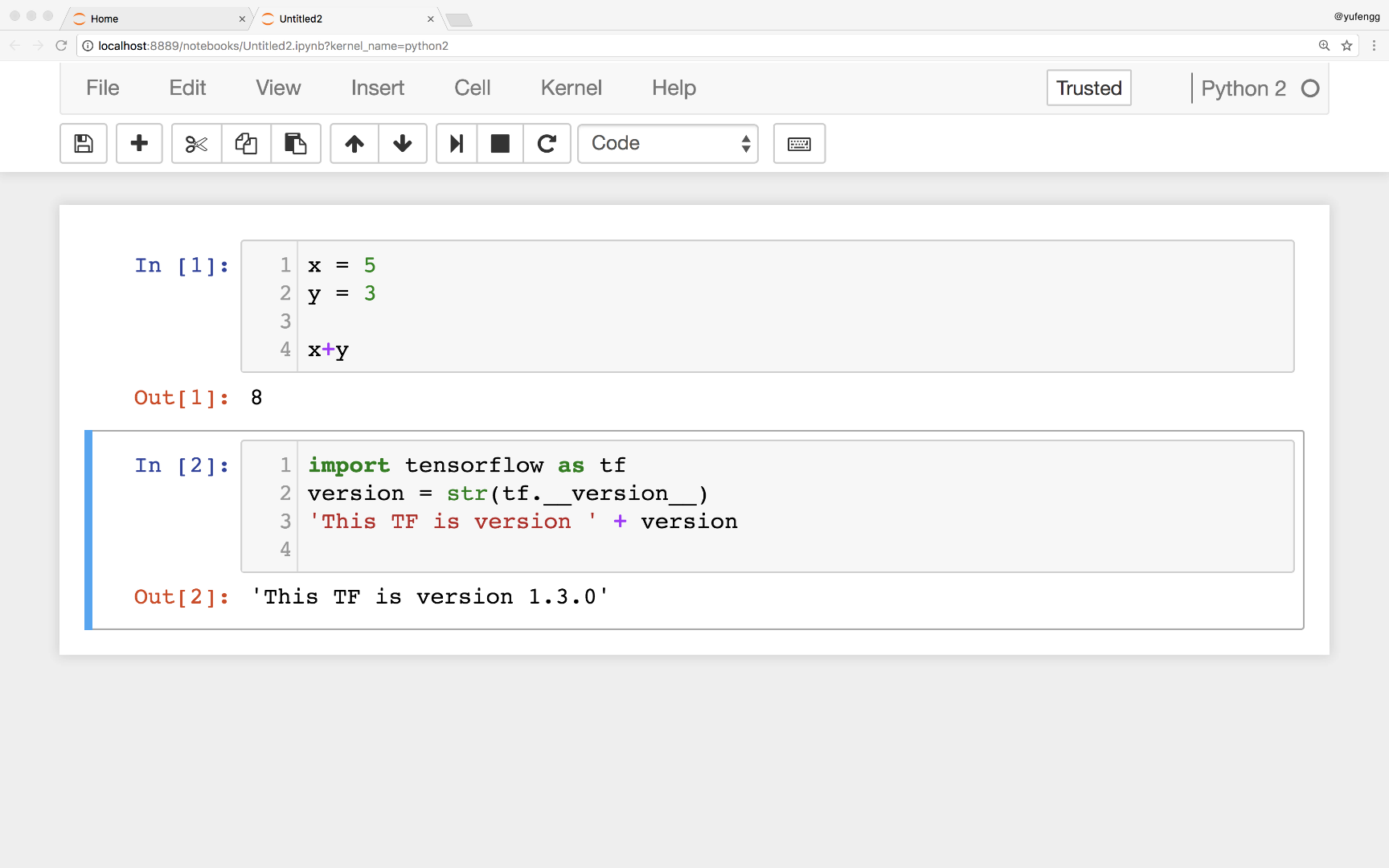Run the current cell with run icon
This screenshot has width=1389, height=868.
point(456,143)
